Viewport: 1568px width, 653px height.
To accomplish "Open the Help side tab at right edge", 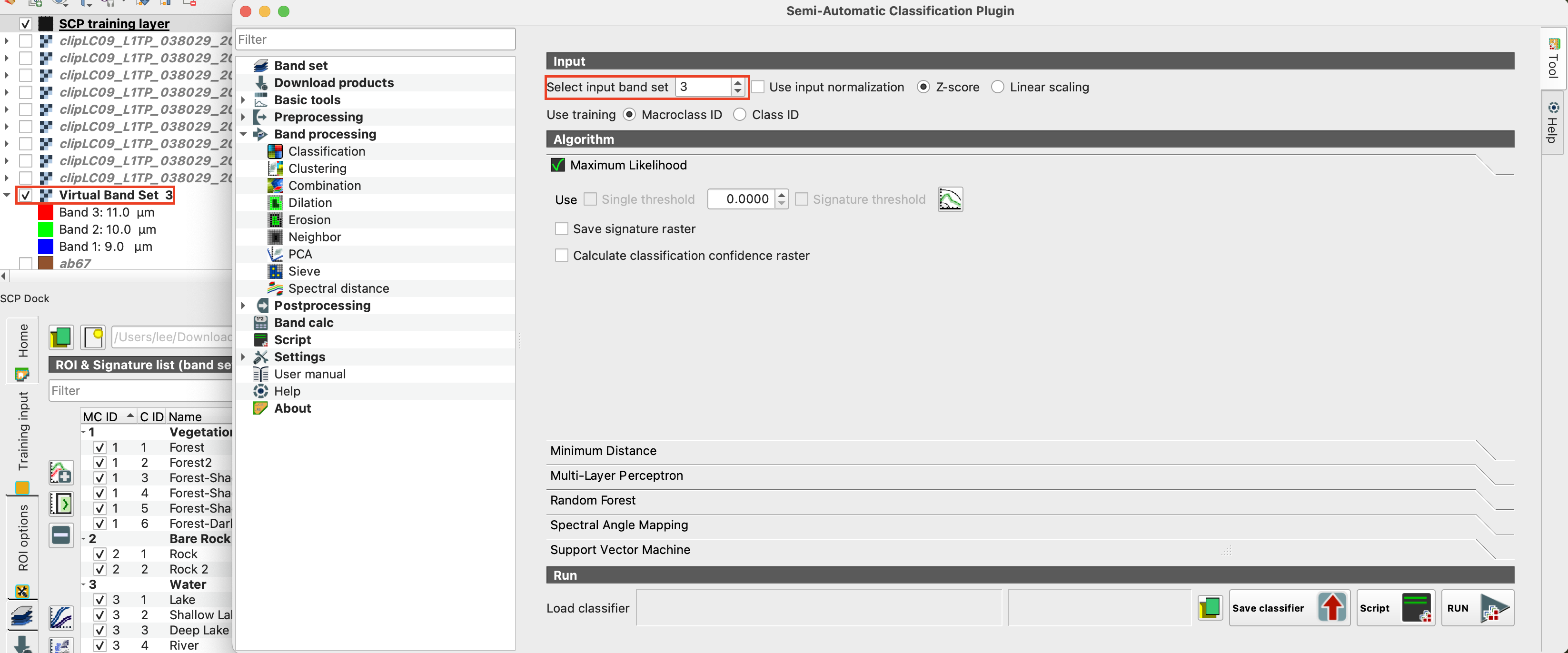I will pos(1553,123).
